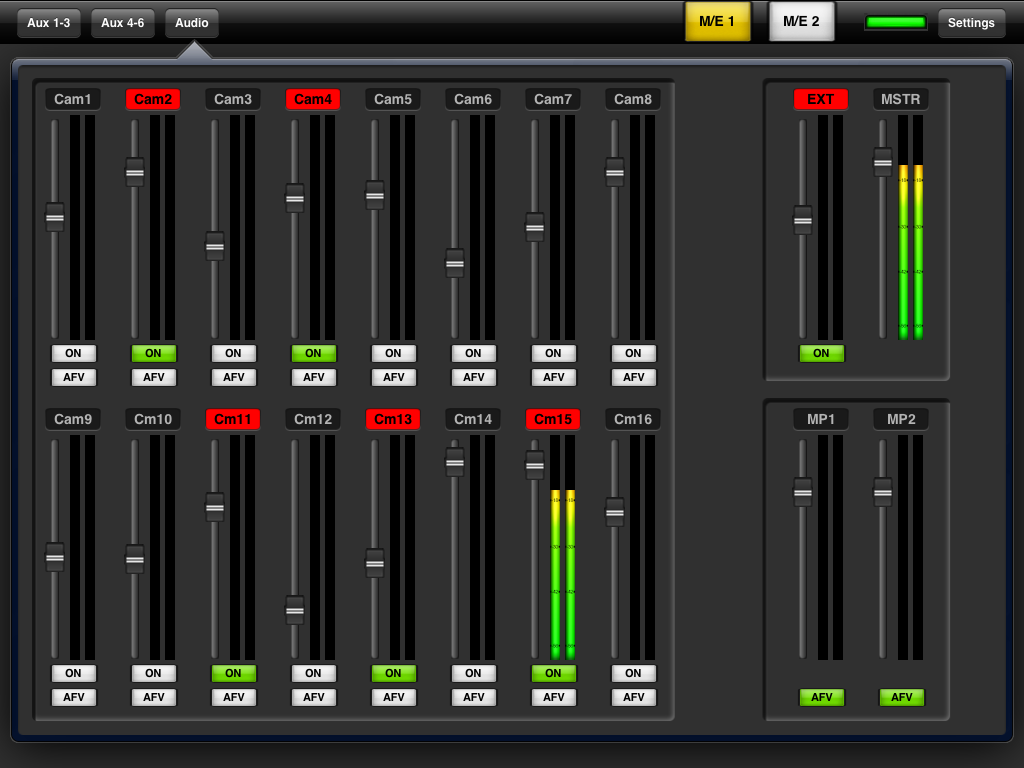Click the Cm15 fader handle
1024x768 pixels.
point(534,466)
